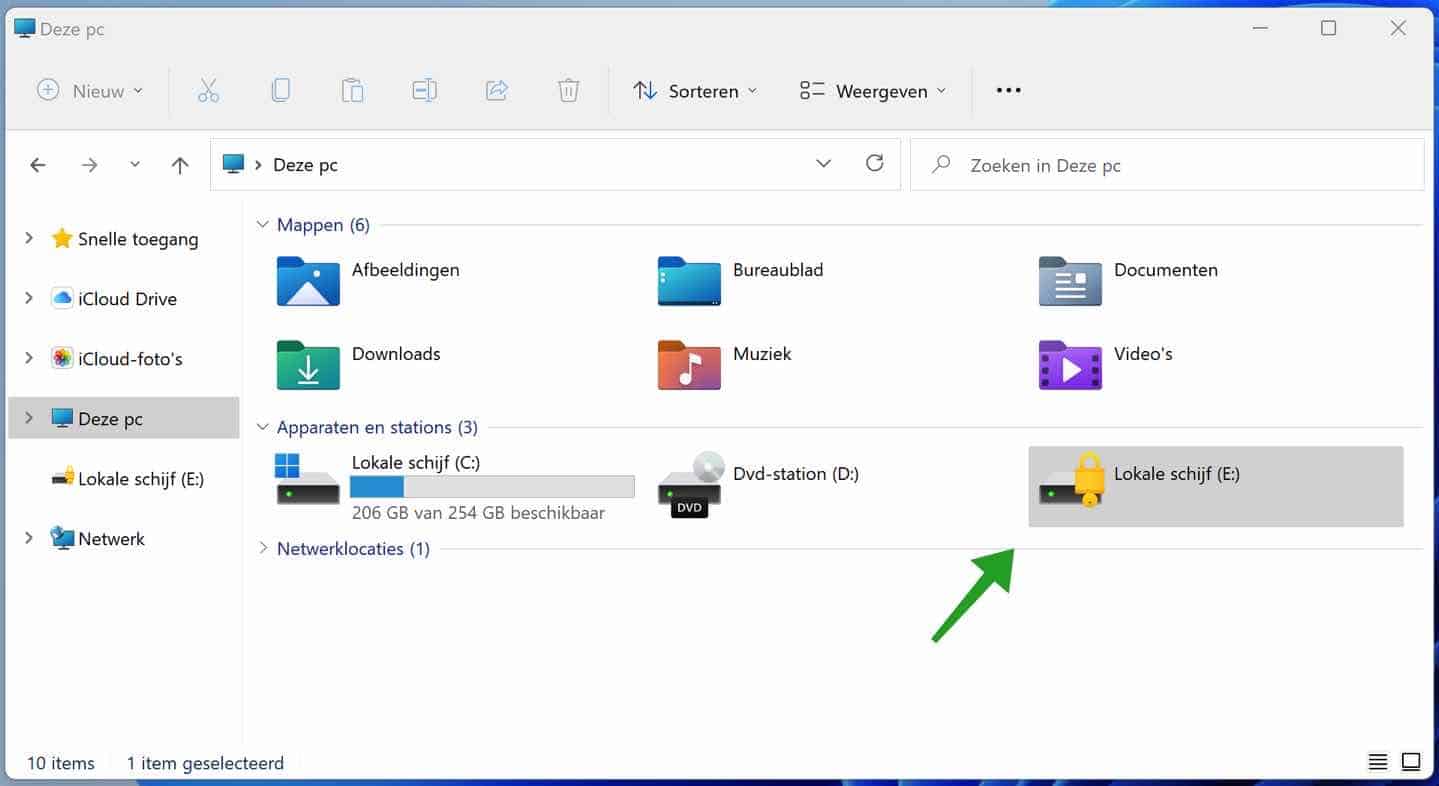
Task: Click the Copy icon in toolbar
Action: 281,91
